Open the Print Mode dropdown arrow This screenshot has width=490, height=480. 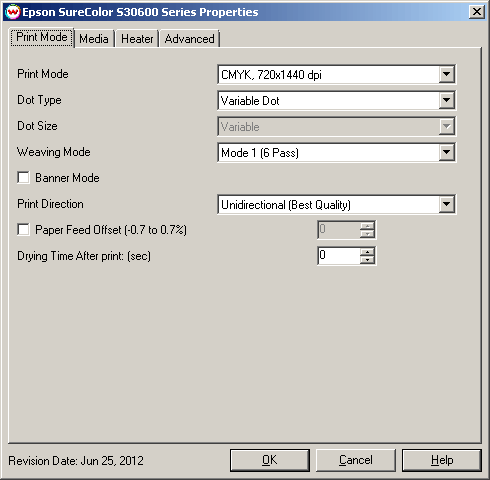coord(447,74)
